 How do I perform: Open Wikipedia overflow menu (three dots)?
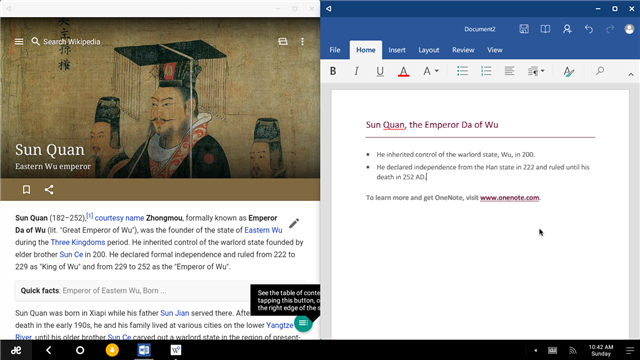(302, 42)
